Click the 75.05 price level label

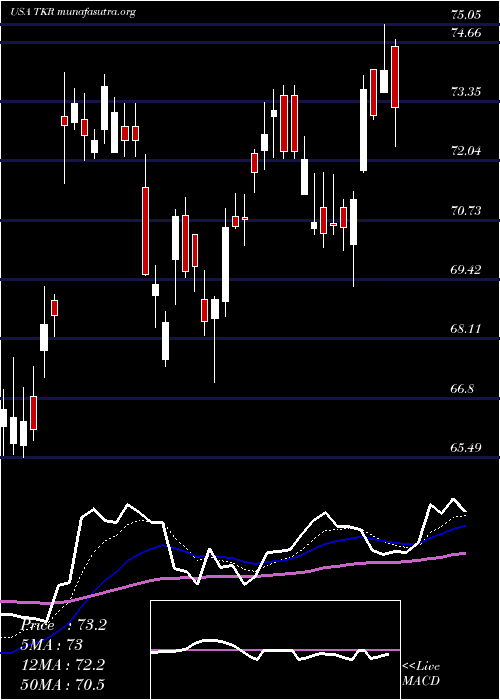(x=466, y=15)
